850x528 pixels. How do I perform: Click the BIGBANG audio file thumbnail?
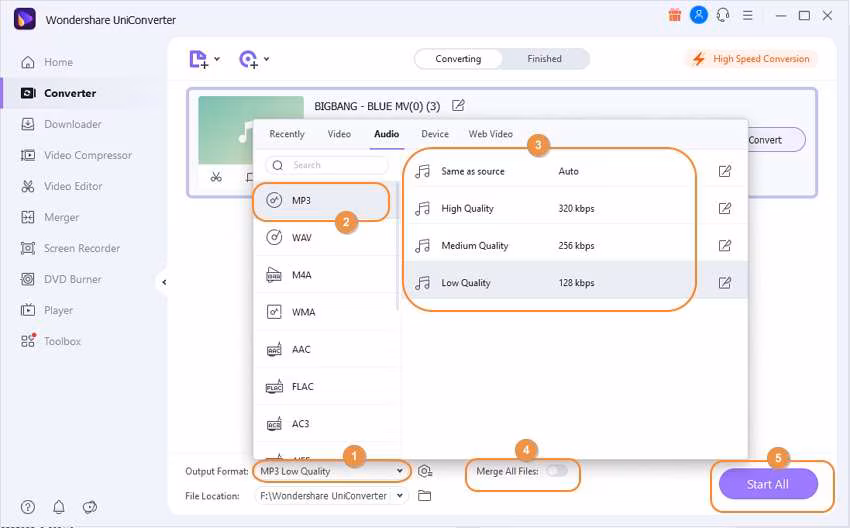tap(251, 130)
